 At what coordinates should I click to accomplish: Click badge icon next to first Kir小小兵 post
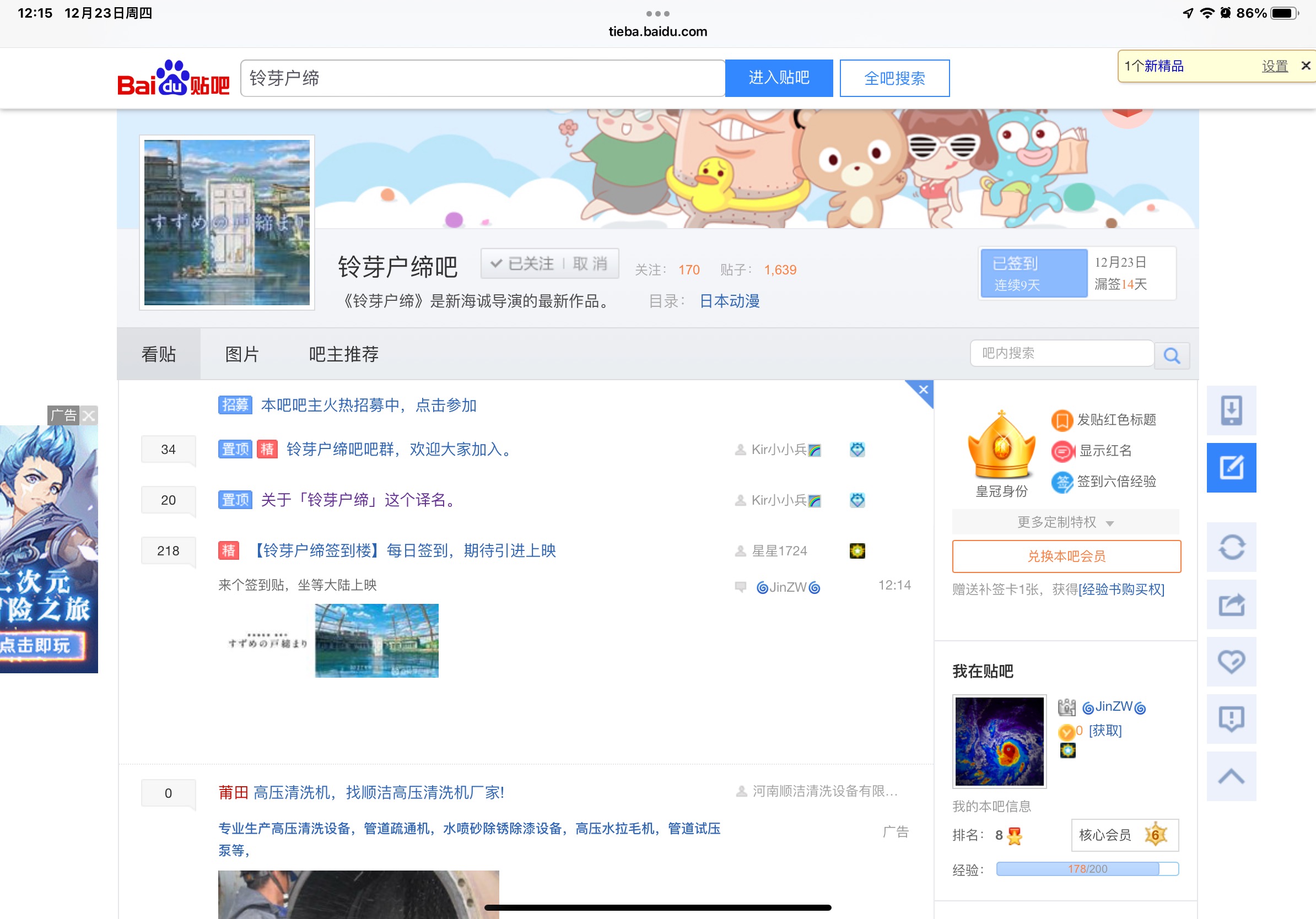pos(857,450)
